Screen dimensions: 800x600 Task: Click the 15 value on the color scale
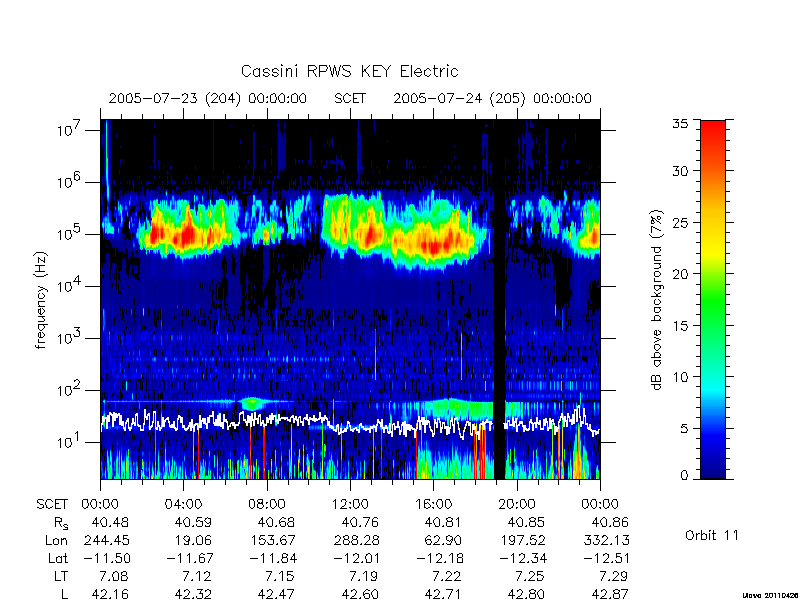point(681,325)
